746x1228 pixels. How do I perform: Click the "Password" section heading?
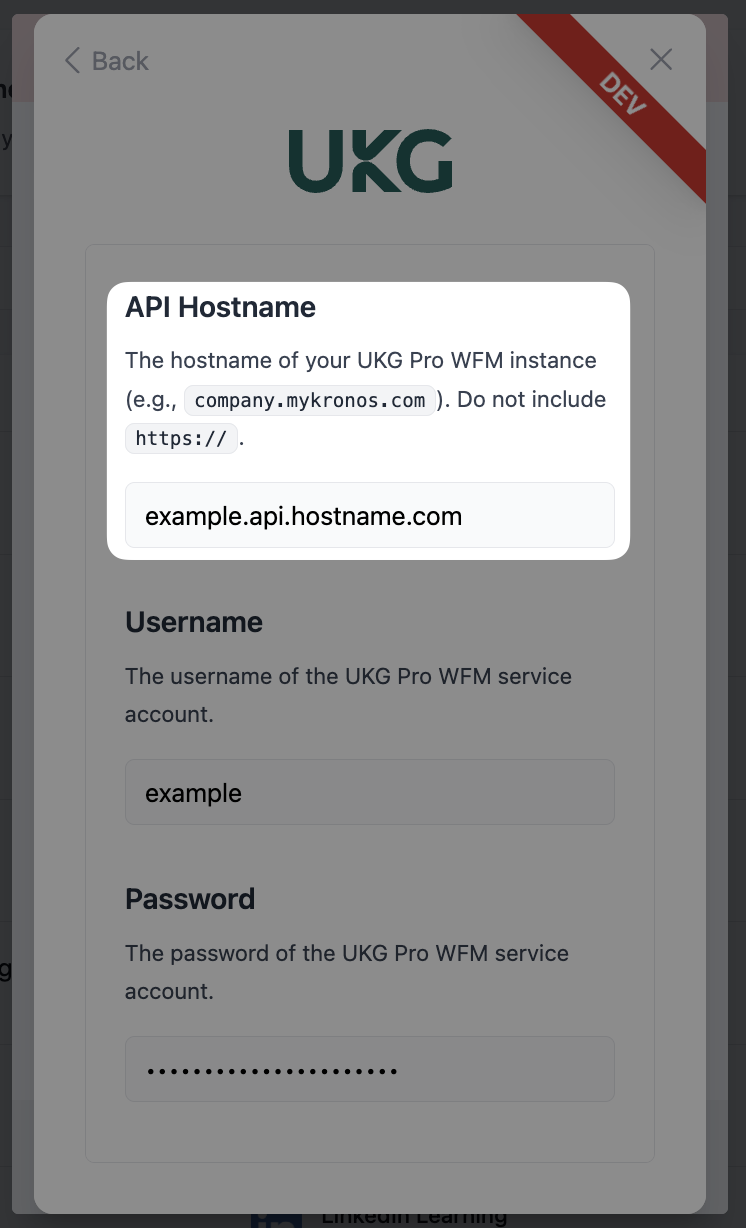click(190, 899)
